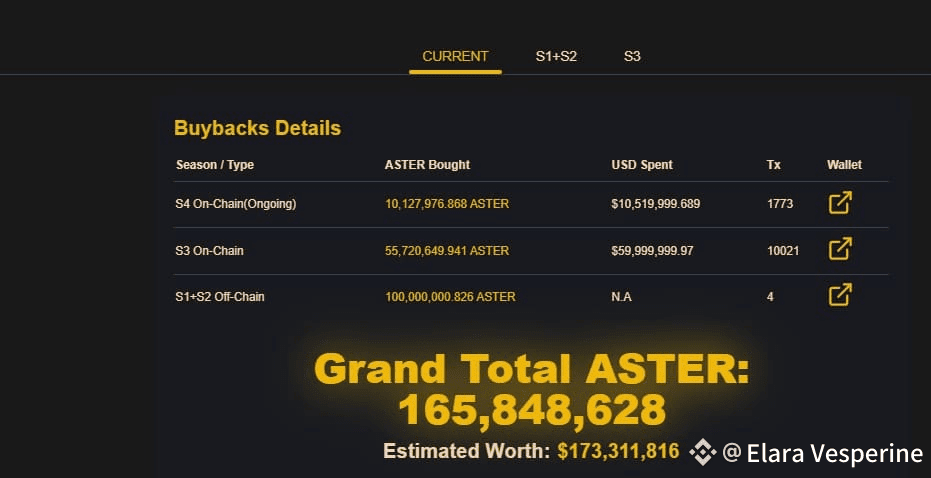Click the 55,720,649.941 ASTER amount
Viewport: 931px width, 478px height.
pyautogui.click(x=447, y=250)
